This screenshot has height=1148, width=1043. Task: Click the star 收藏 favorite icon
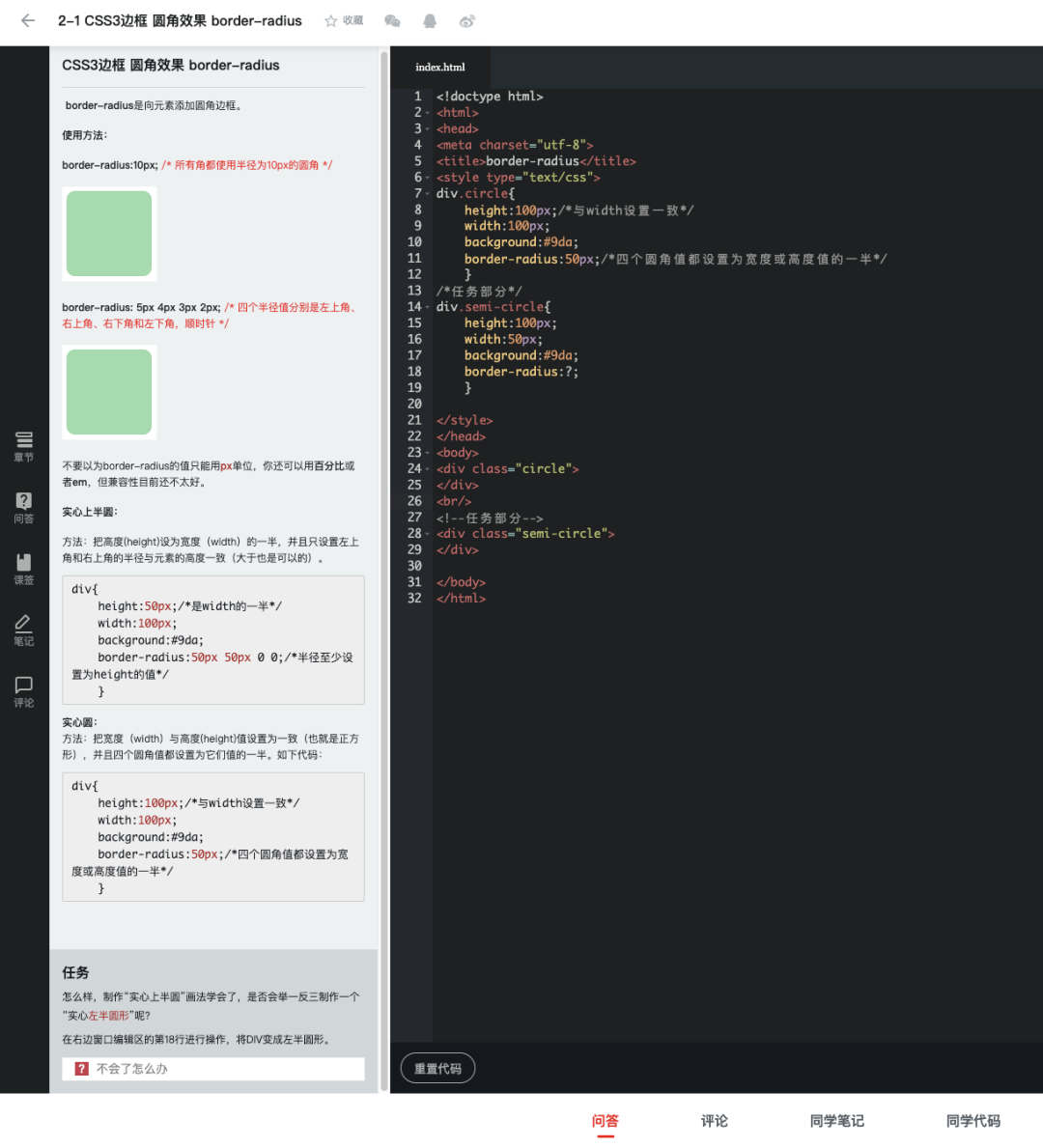point(344,20)
